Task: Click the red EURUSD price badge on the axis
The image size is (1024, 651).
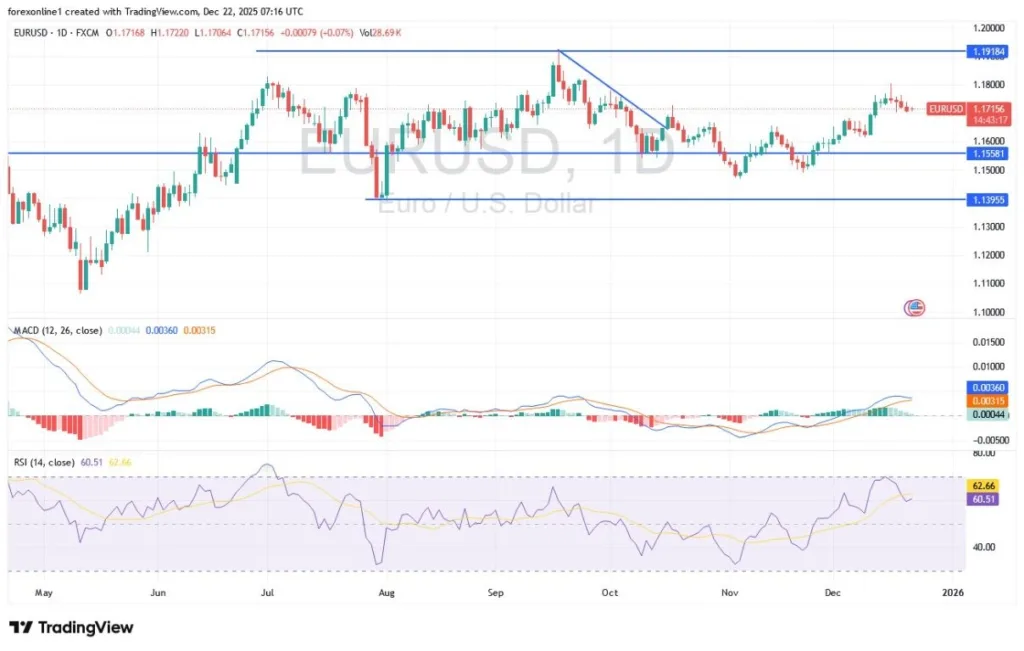Action: click(945, 109)
